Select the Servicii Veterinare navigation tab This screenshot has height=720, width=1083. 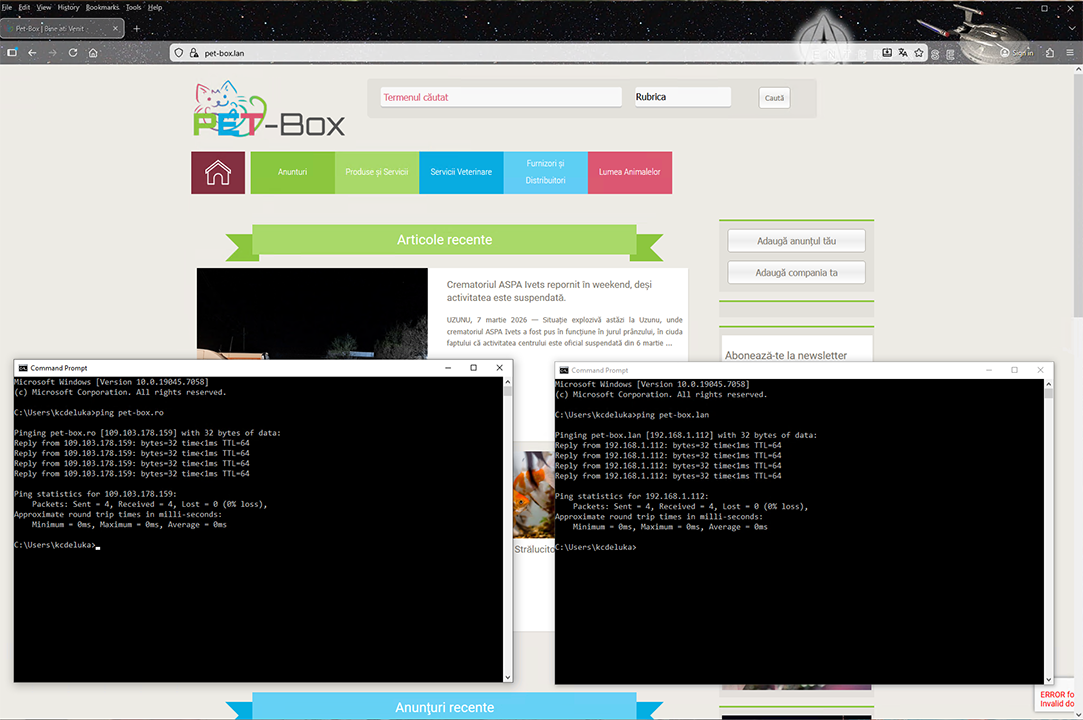(x=461, y=173)
